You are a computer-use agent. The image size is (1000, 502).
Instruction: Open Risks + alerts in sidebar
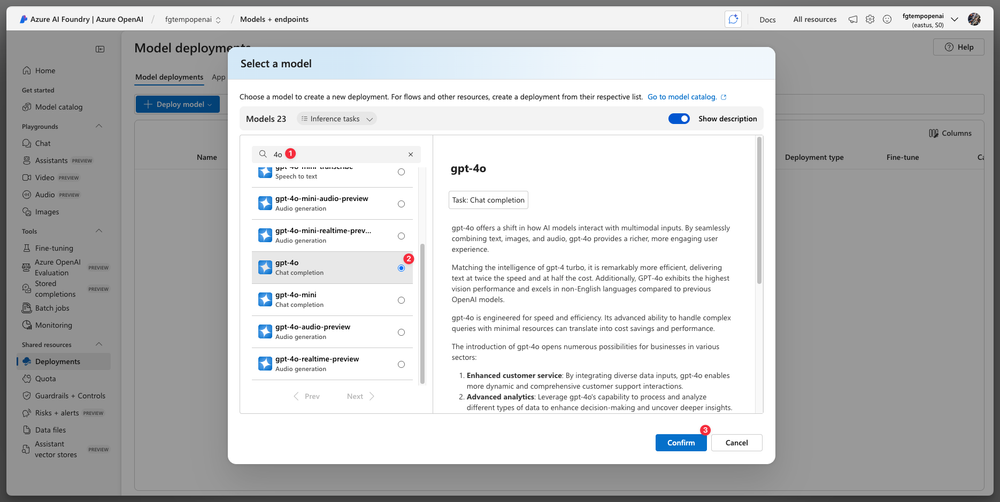(x=64, y=413)
